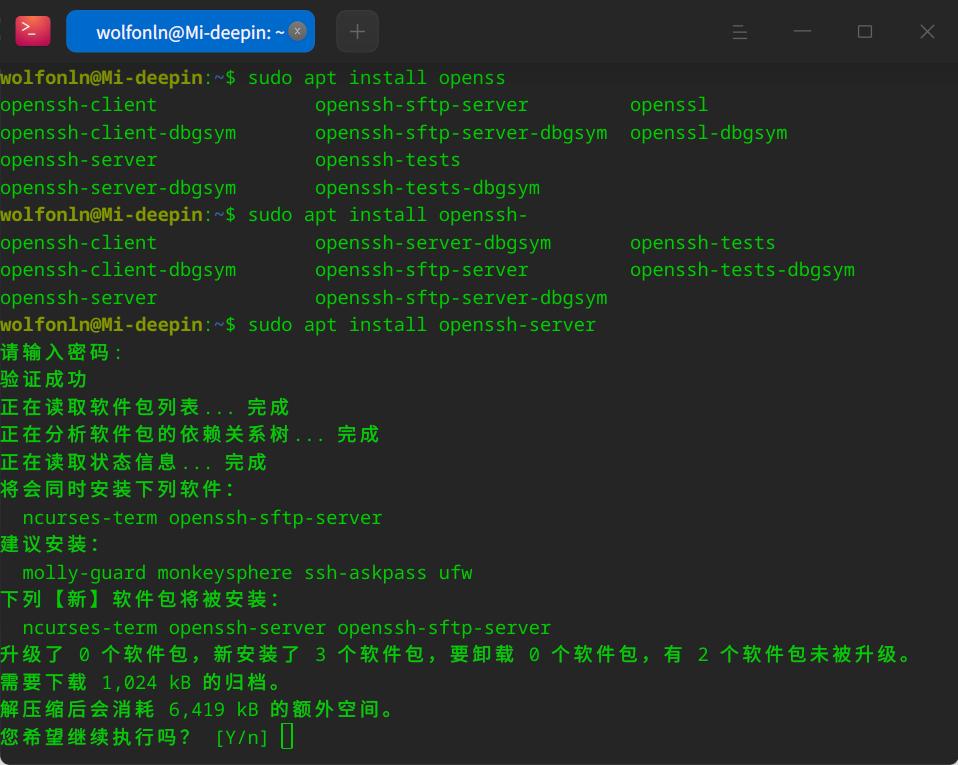This screenshot has width=958, height=765.
Task: Close the wolfonln@Mi-deepin tab
Action: coord(298,31)
